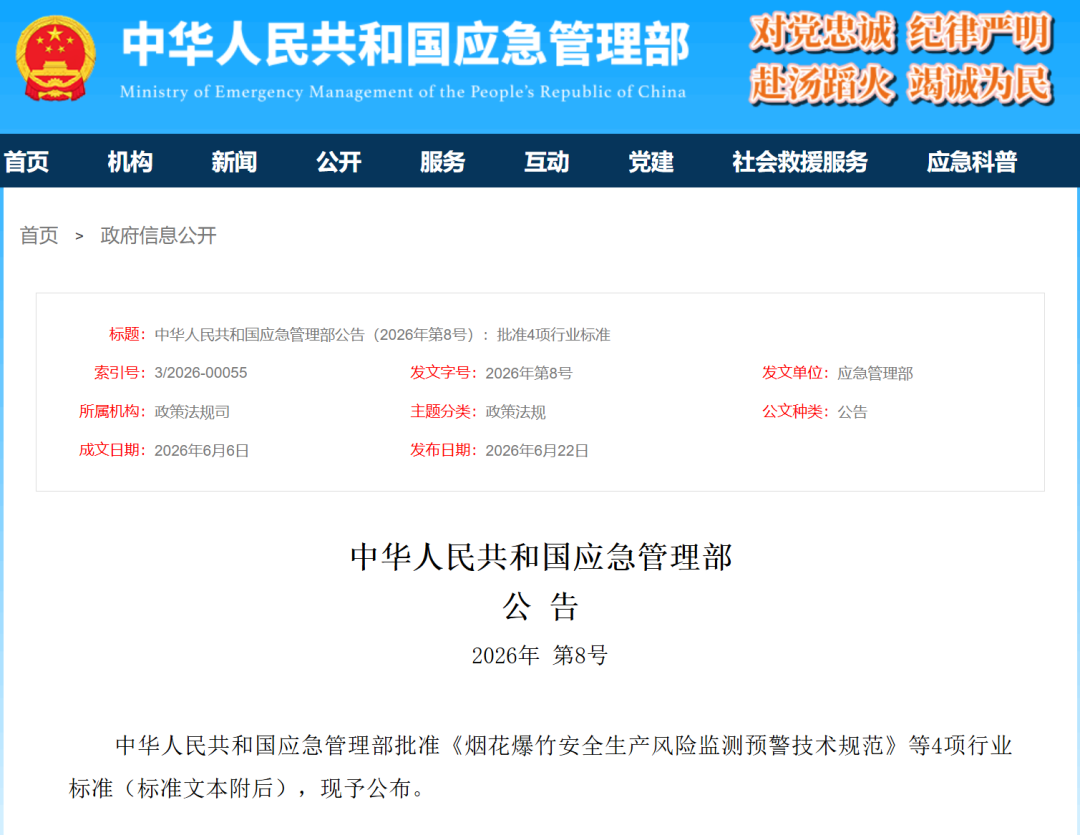Open the 机构 navigation menu
This screenshot has height=835, width=1080.
coord(130,162)
